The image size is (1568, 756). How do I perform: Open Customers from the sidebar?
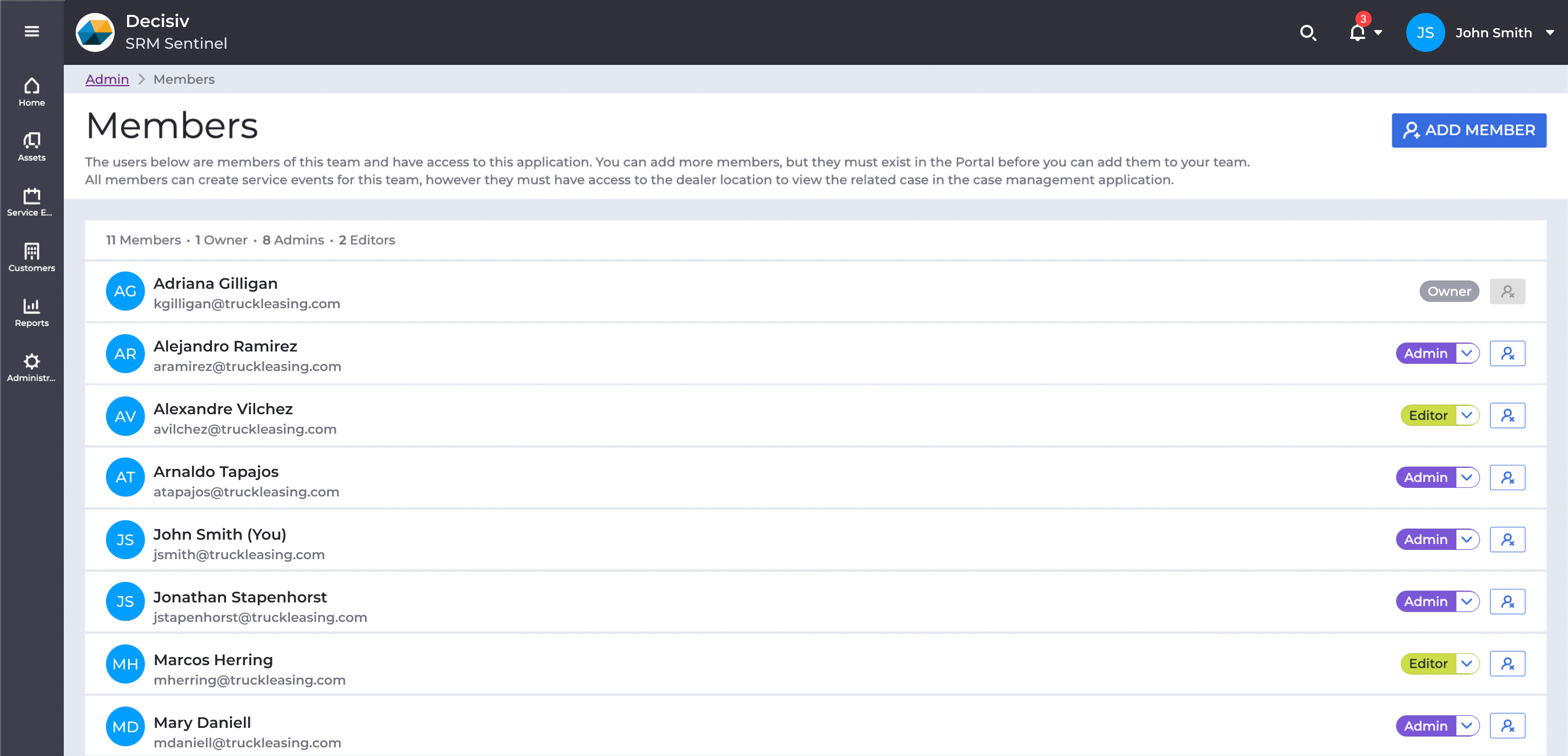[32, 257]
